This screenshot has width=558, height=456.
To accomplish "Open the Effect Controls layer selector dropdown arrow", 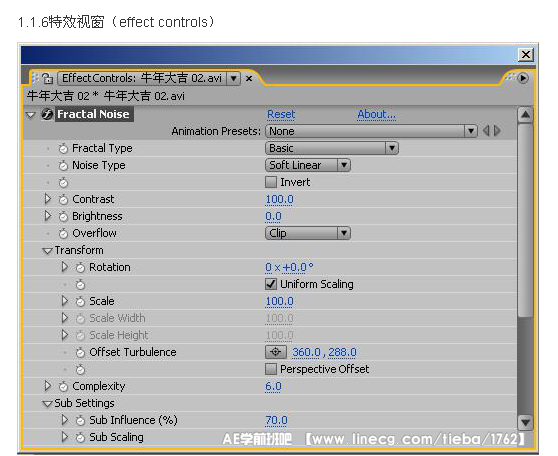I will 233,78.
